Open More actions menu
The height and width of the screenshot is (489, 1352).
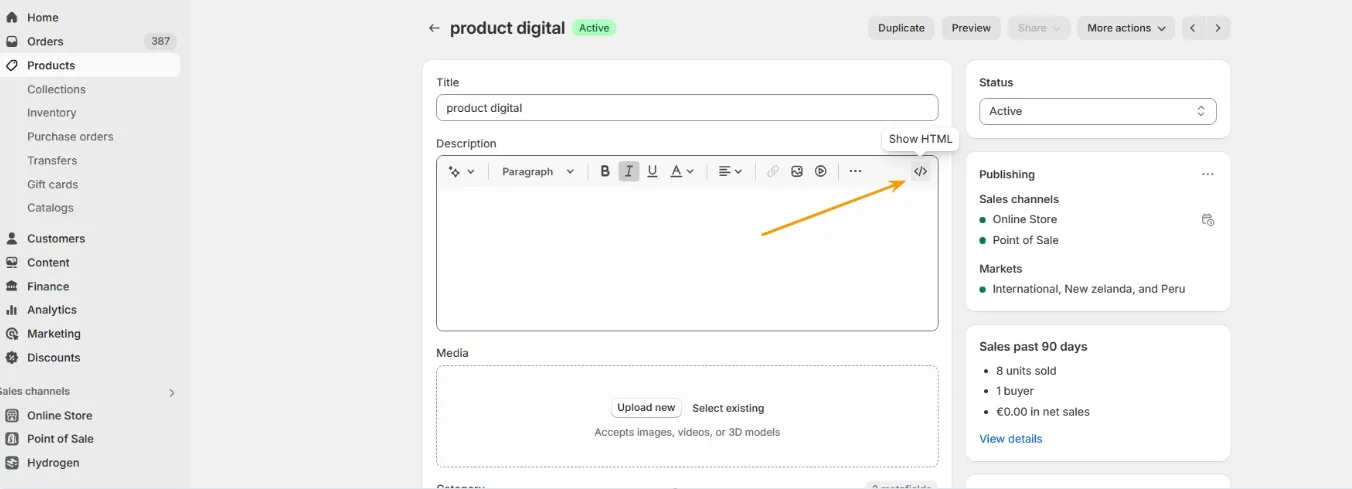(1126, 28)
